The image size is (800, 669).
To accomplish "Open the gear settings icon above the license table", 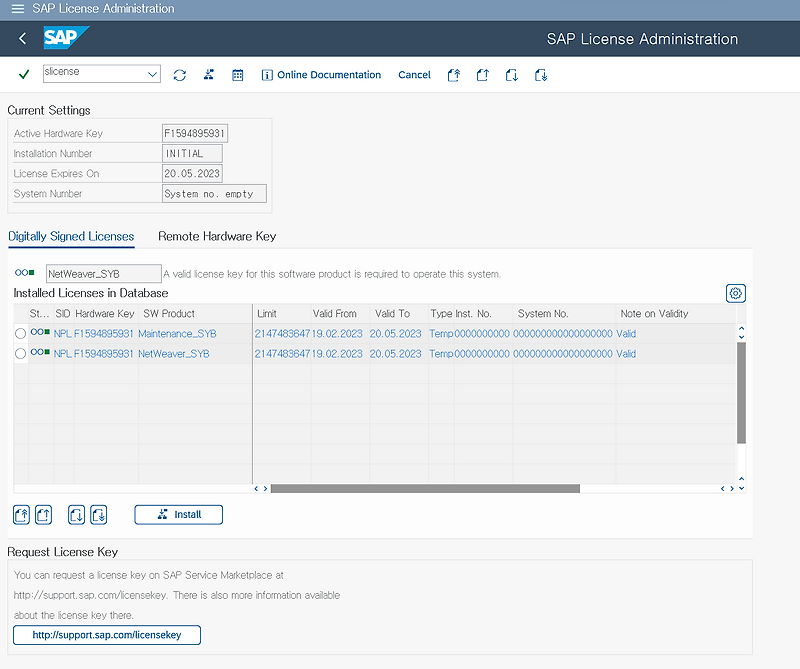I will coord(735,293).
